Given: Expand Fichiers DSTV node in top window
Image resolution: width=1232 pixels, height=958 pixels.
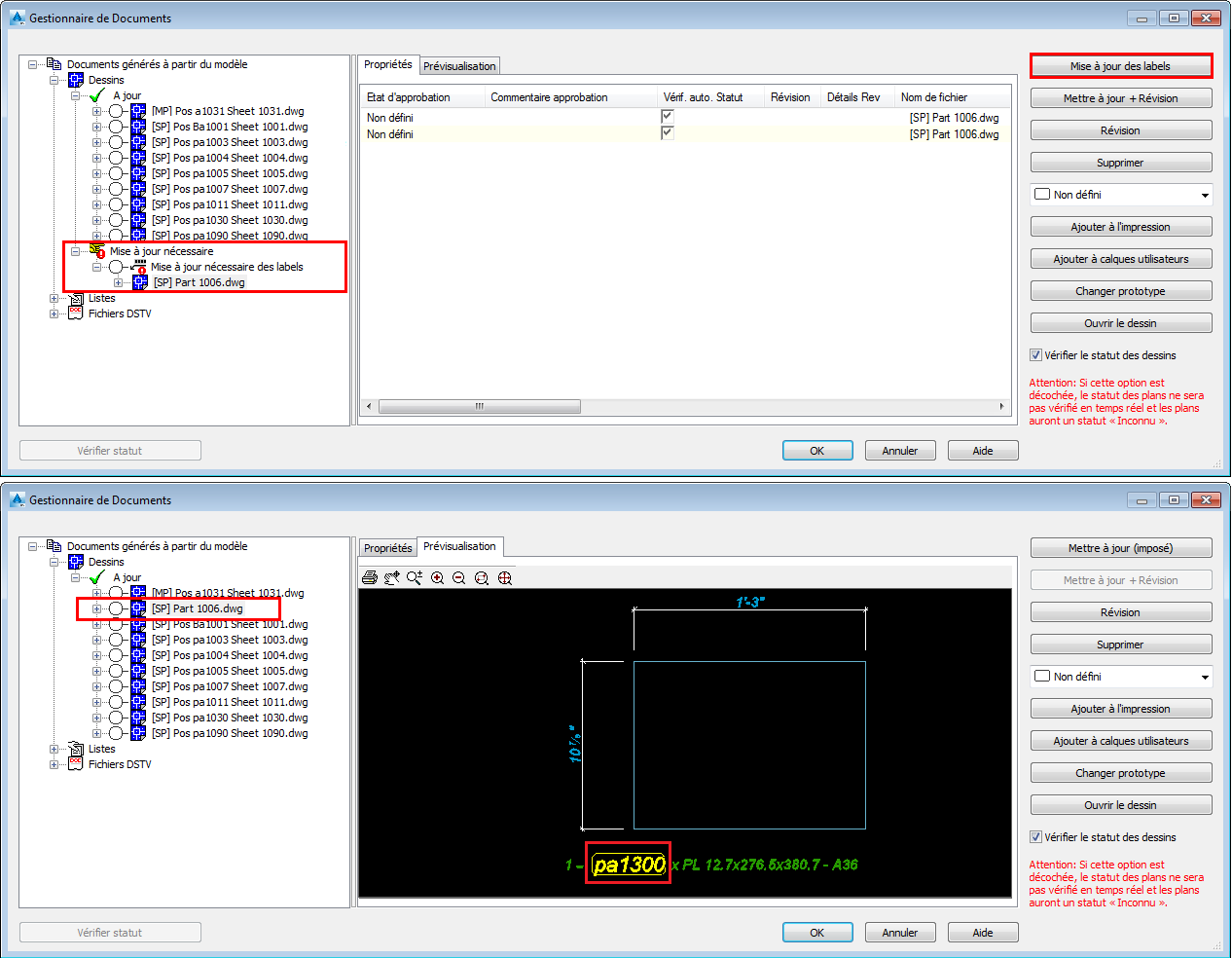Looking at the screenshot, I should (x=54, y=313).
